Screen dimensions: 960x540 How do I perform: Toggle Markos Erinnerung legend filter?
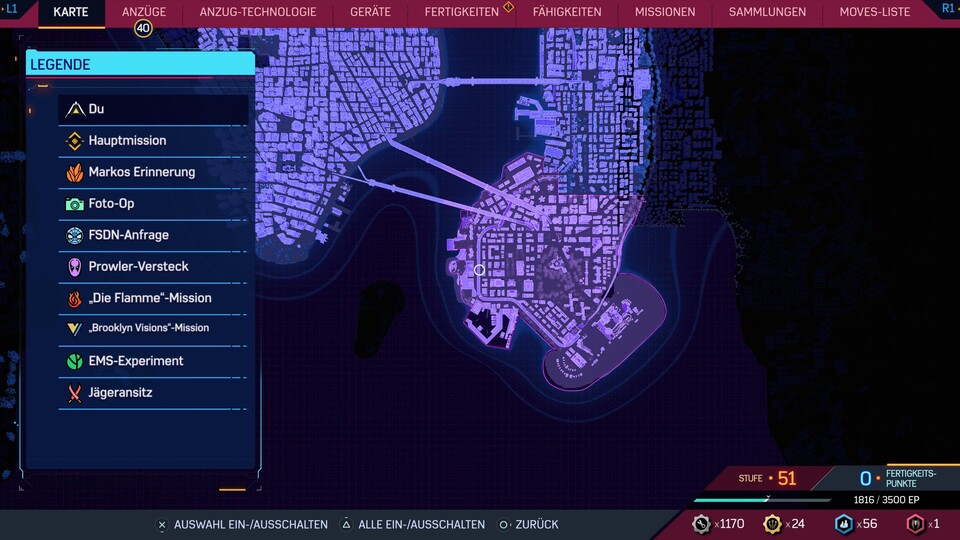pyautogui.click(x=153, y=173)
